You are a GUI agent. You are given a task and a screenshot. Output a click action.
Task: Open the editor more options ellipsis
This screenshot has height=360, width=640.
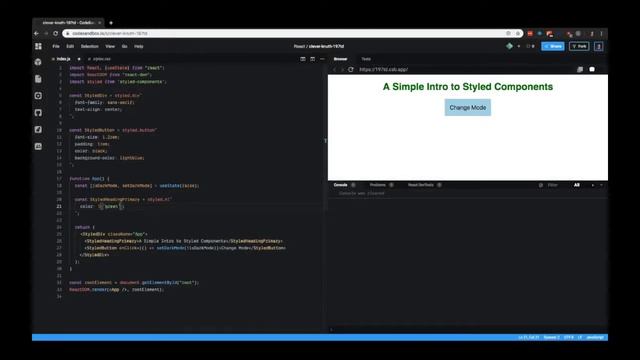click(322, 59)
